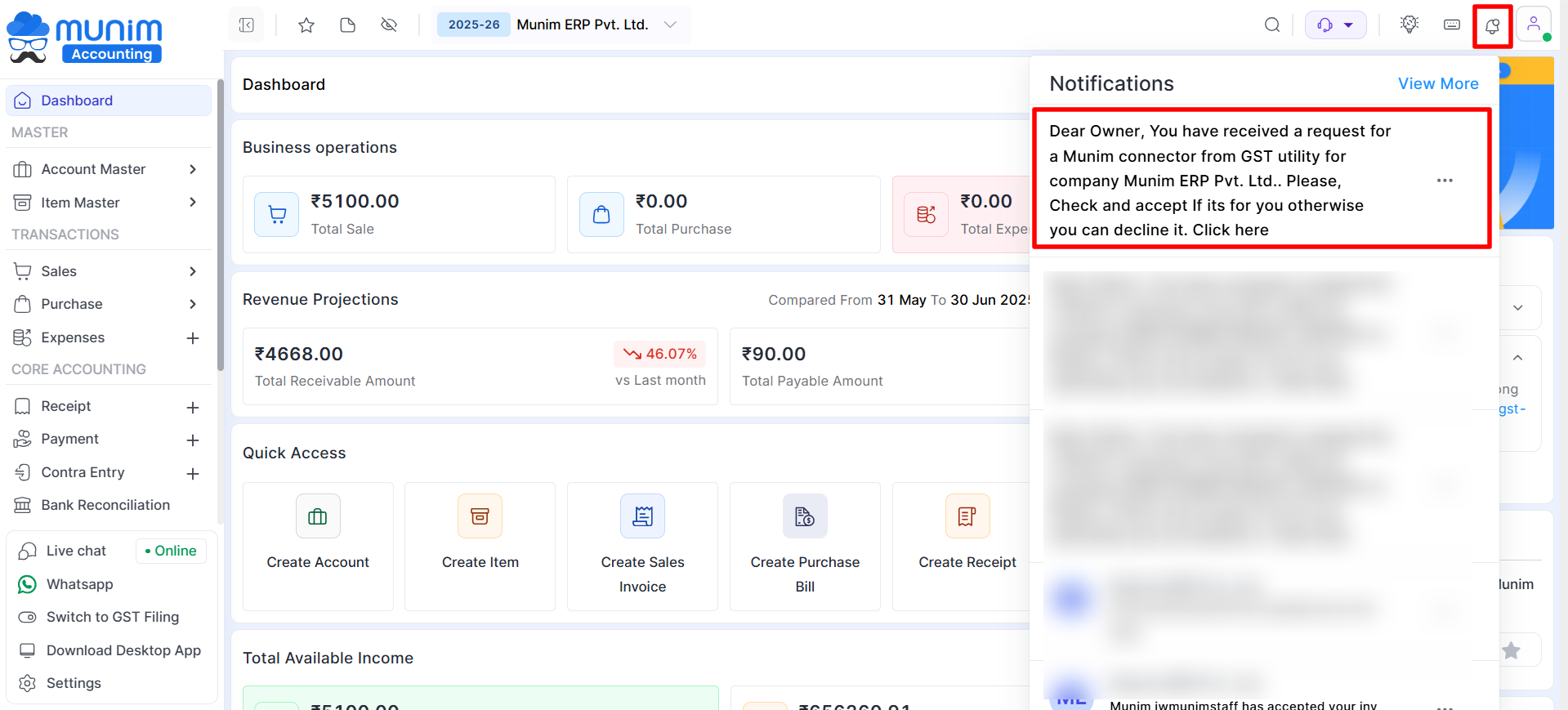This screenshot has height=710, width=1568.
Task: Click the notification bell icon
Action: (x=1492, y=26)
